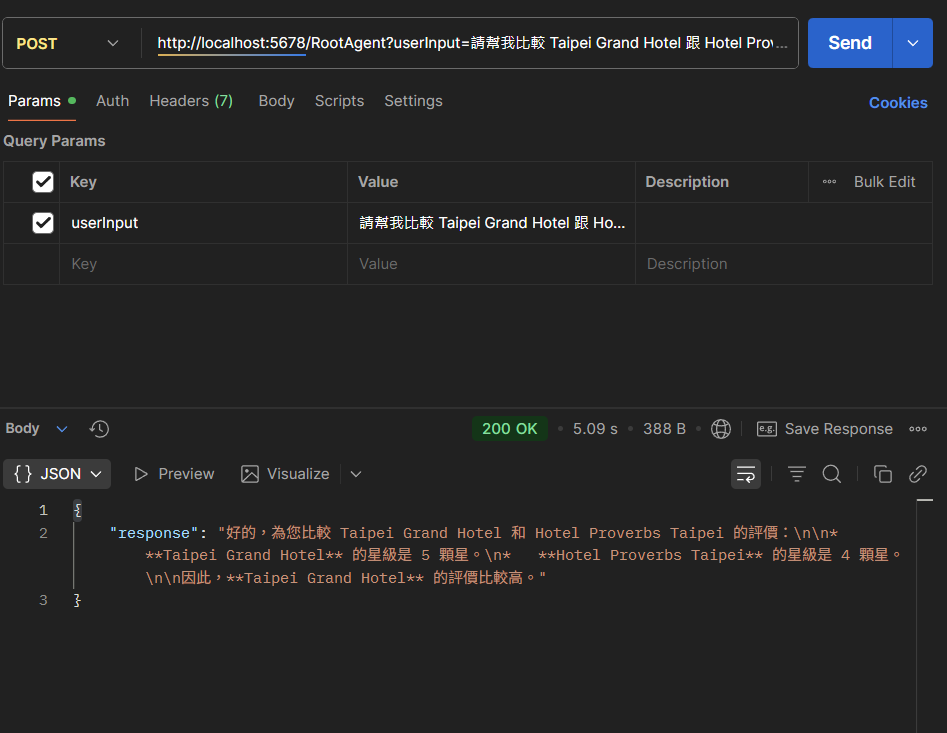Open the Settings tab
The image size is (947, 733).
413,101
